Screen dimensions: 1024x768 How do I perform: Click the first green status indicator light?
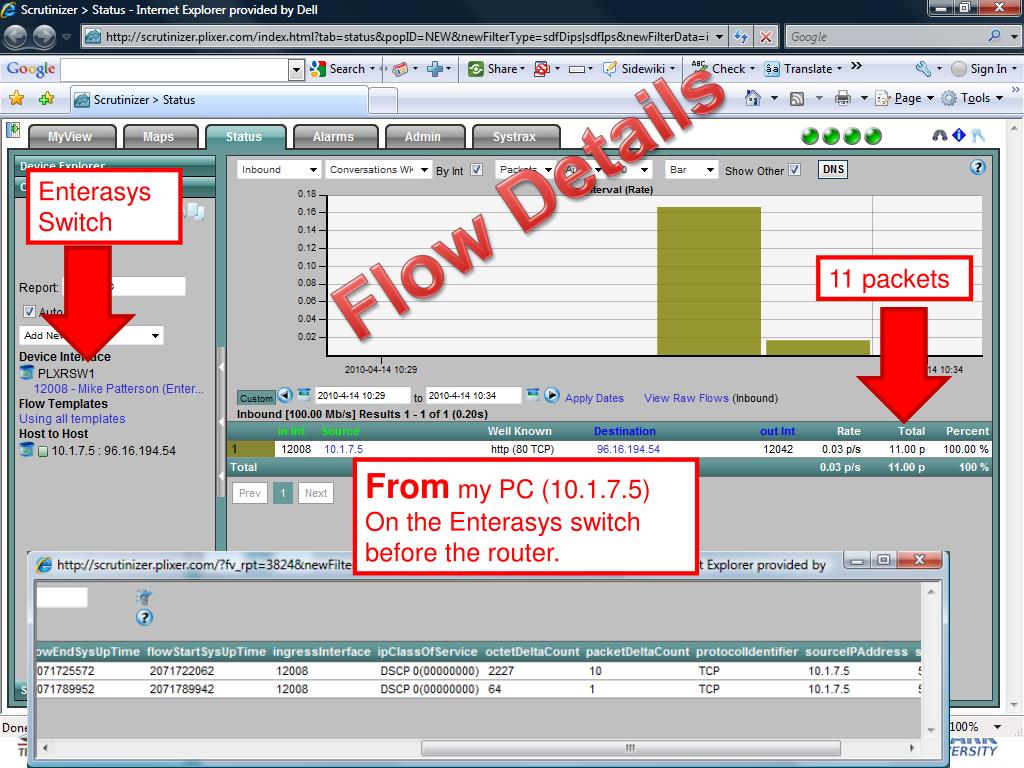[x=810, y=136]
